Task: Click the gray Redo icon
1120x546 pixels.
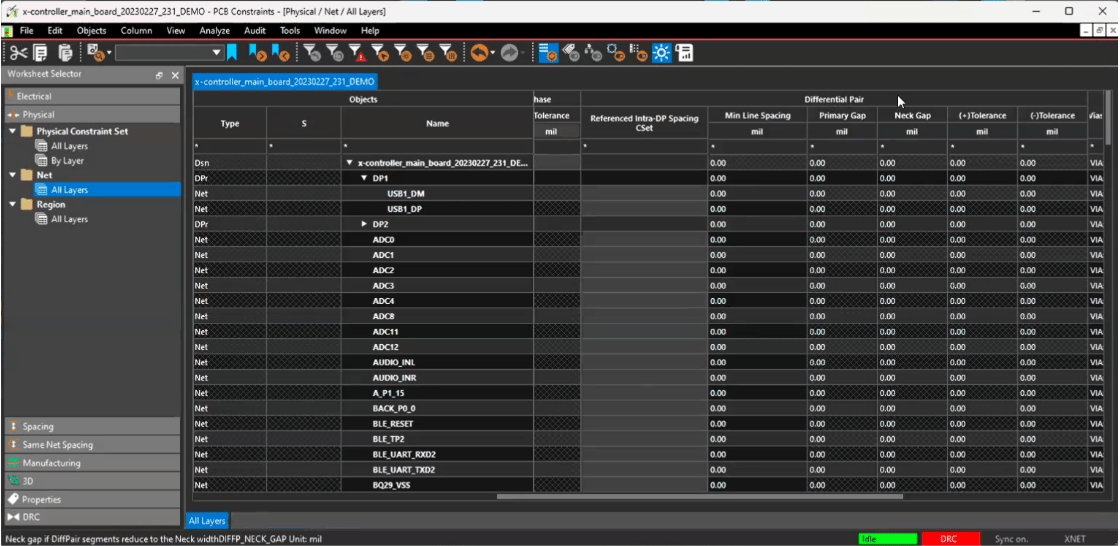Action: [509, 53]
